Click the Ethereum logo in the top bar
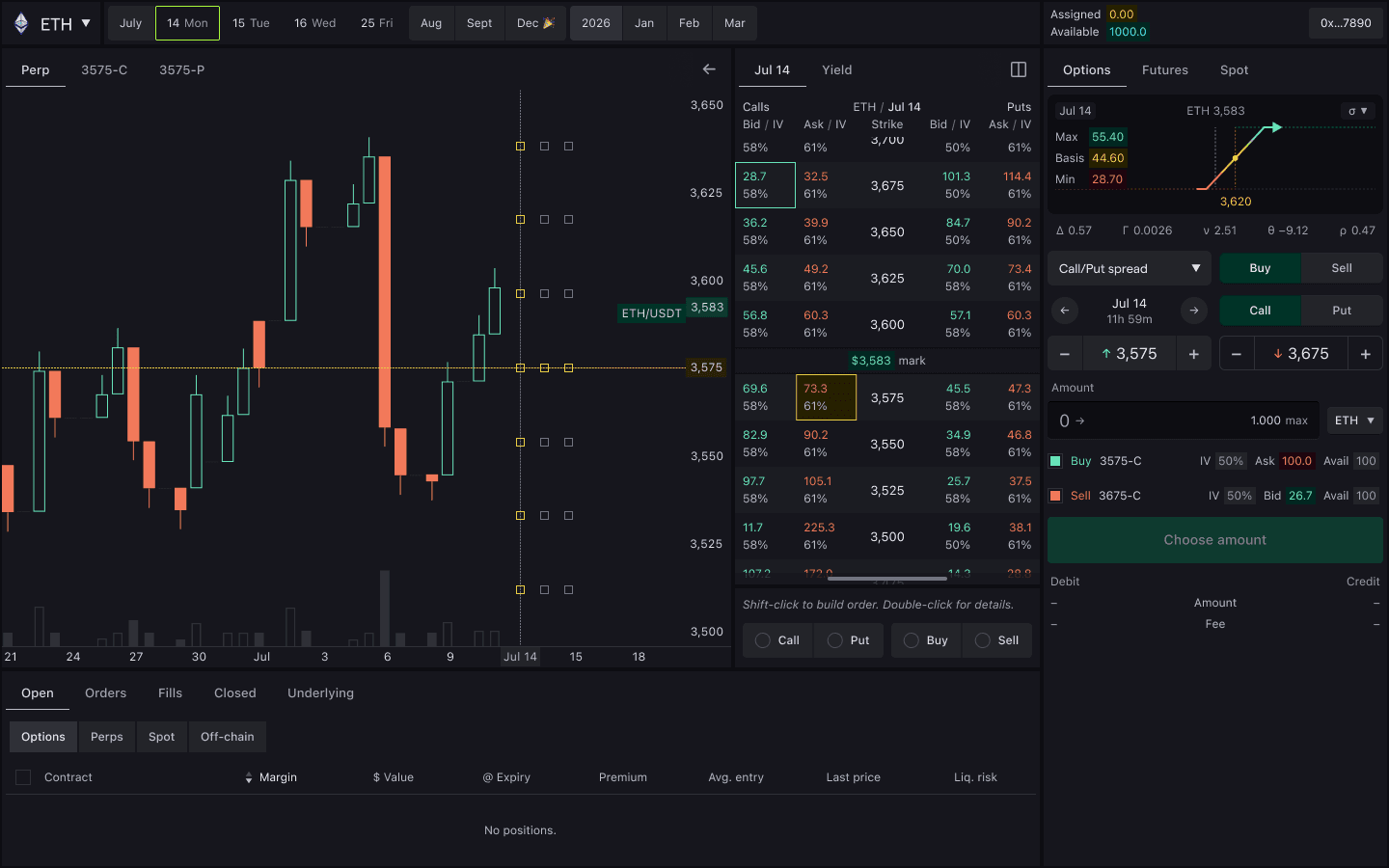Image resolution: width=1389 pixels, height=868 pixels. pyautogui.click(x=21, y=22)
